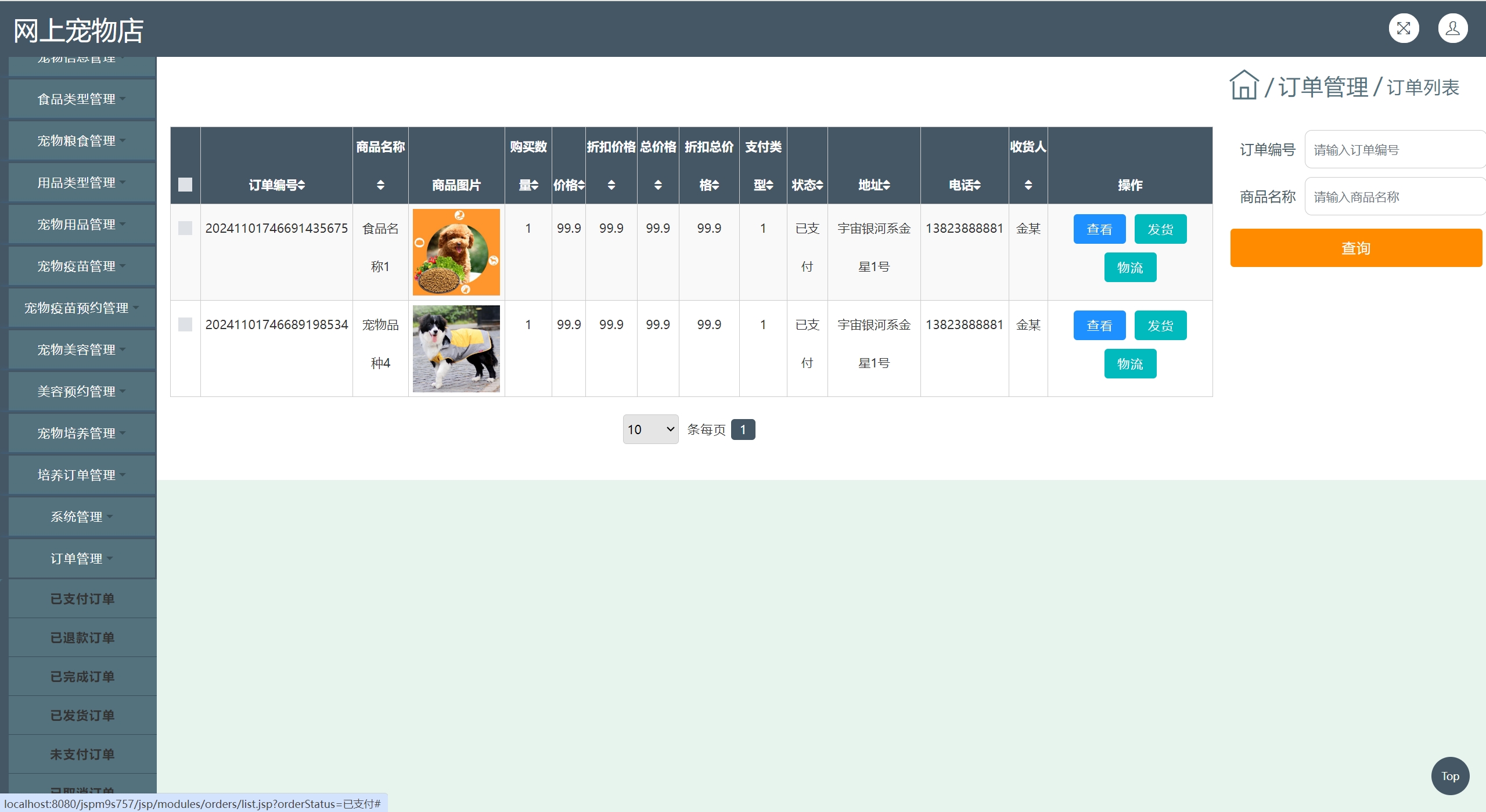Viewport: 1486px width, 812px height.
Task: Open the user profile icon
Action: pyautogui.click(x=1452, y=28)
